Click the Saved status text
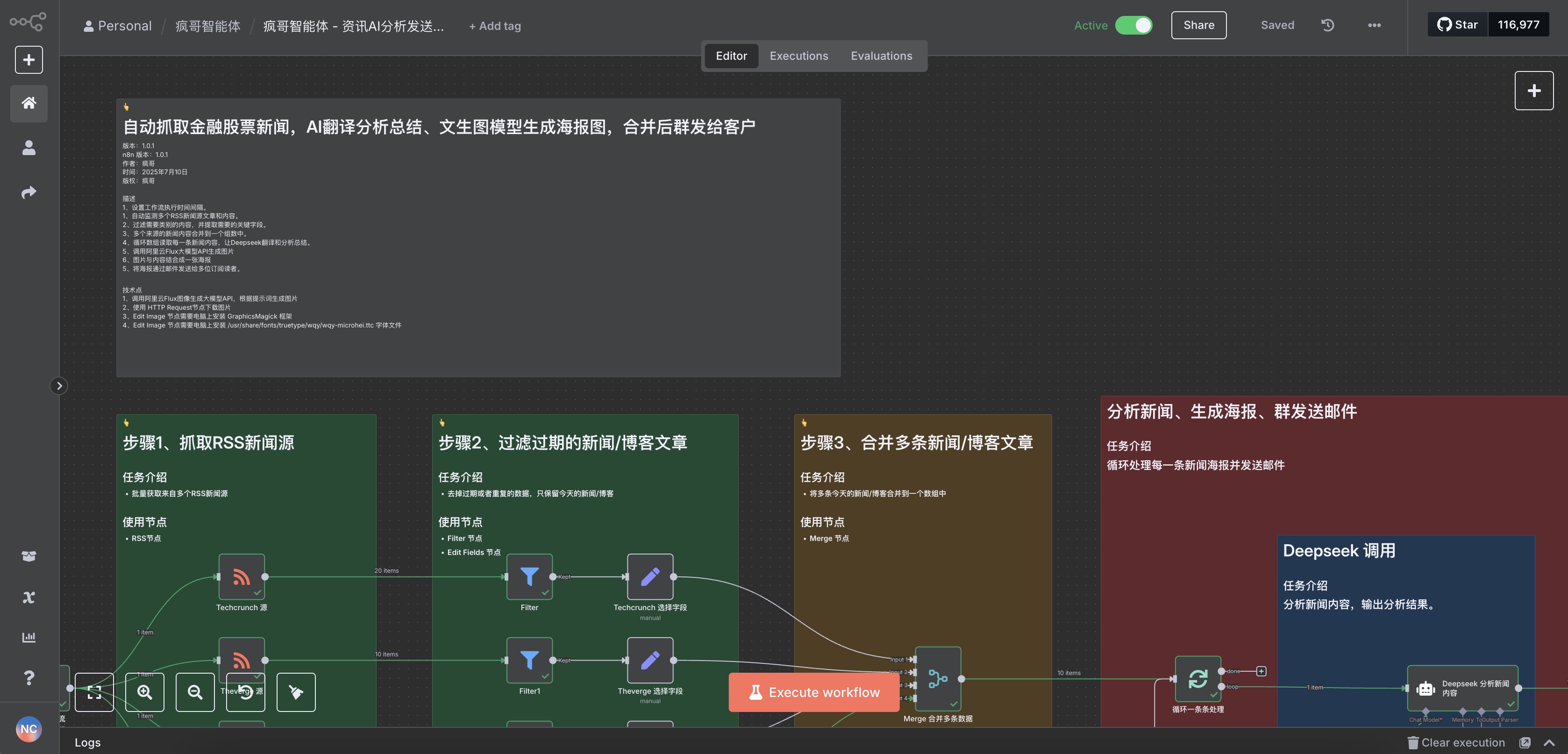The width and height of the screenshot is (1568, 754). click(1277, 25)
